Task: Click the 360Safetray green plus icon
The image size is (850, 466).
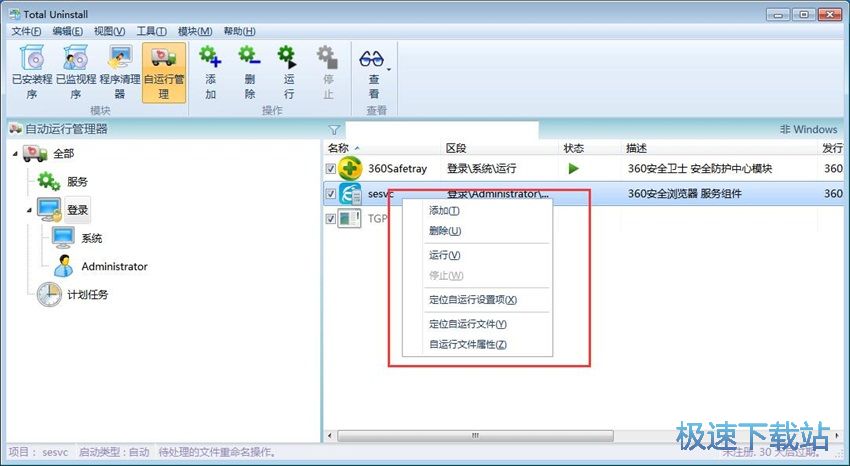Action: click(350, 169)
